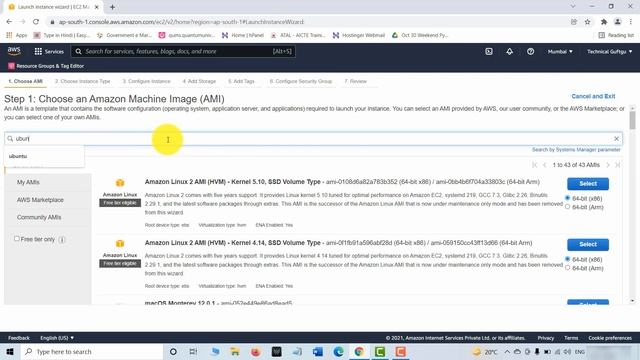This screenshot has height=360, width=640.
Task: Open Microsoft Edge from taskbar
Action: [338, 351]
